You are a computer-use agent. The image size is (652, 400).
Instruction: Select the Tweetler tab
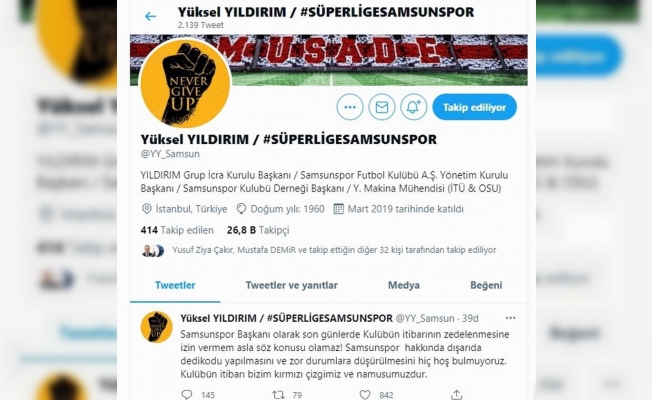(x=175, y=285)
